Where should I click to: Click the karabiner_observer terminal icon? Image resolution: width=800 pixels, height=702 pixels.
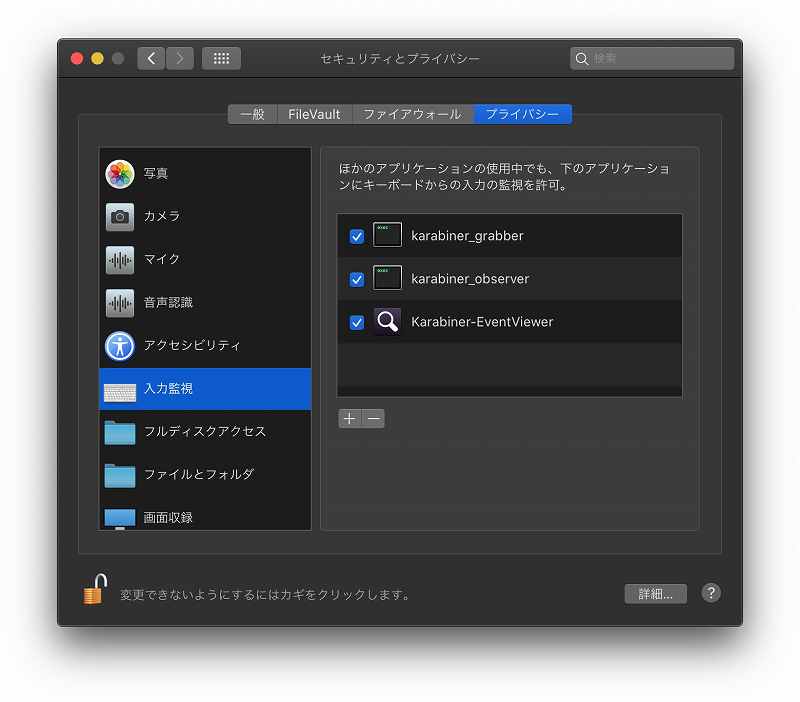pyautogui.click(x=387, y=278)
